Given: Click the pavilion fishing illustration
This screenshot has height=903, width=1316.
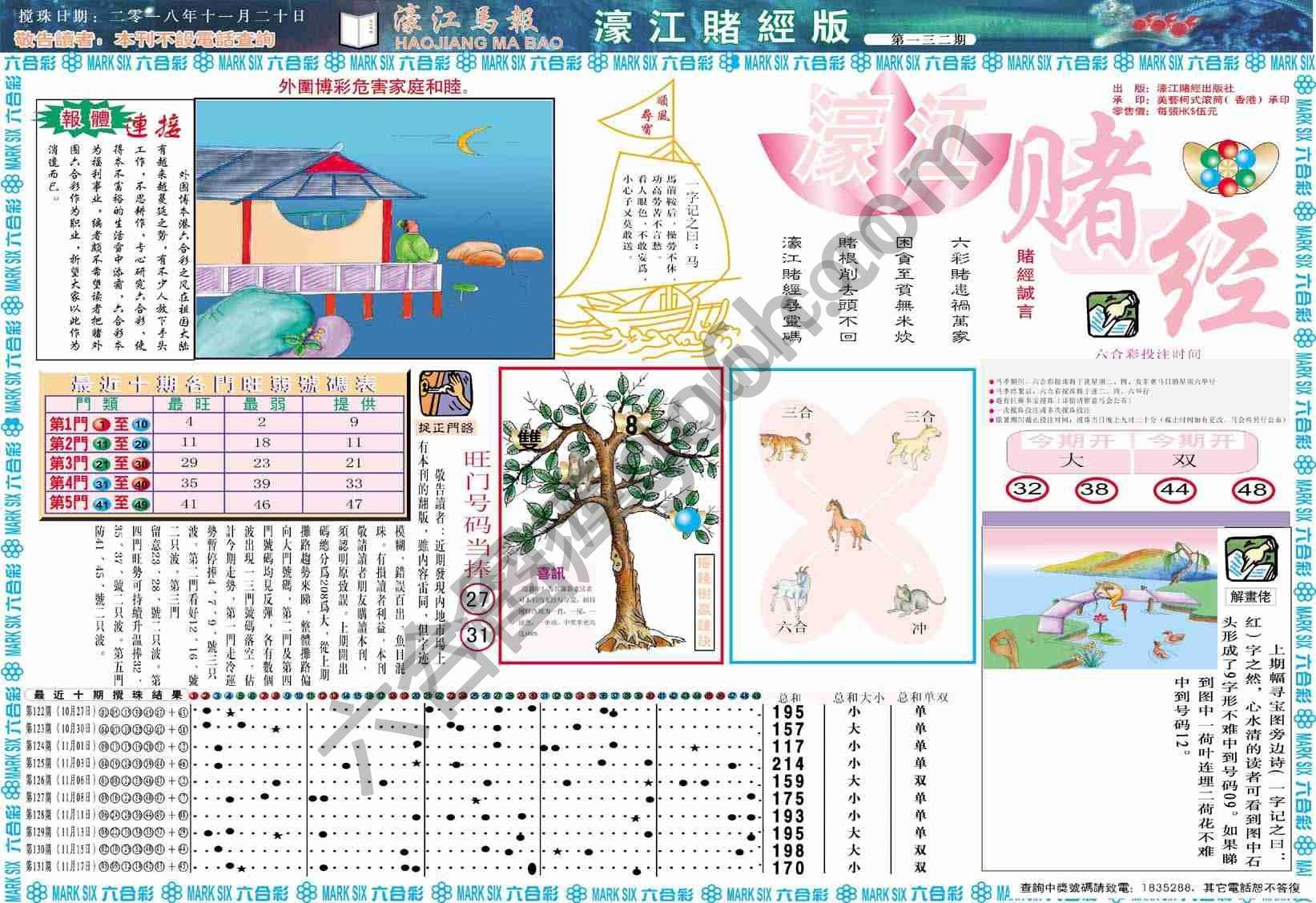Looking at the screenshot, I should click(x=375, y=228).
